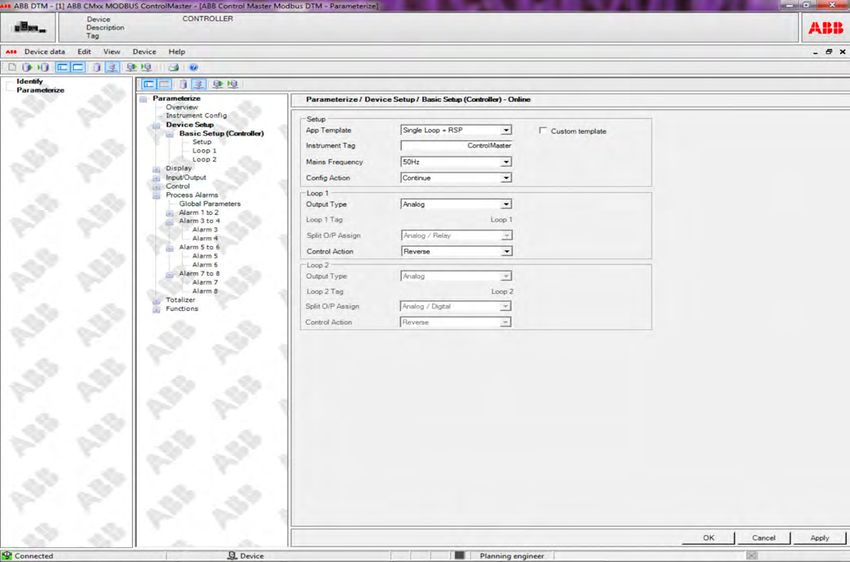The image size is (850, 562).
Task: Click the Apply button
Action: (819, 538)
